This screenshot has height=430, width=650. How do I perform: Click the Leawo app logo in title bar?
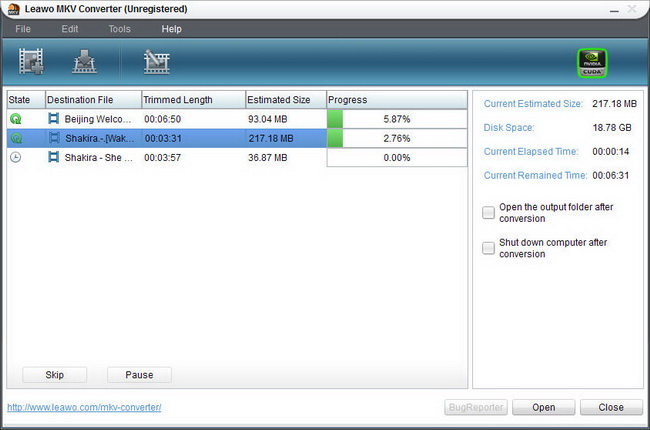14,9
